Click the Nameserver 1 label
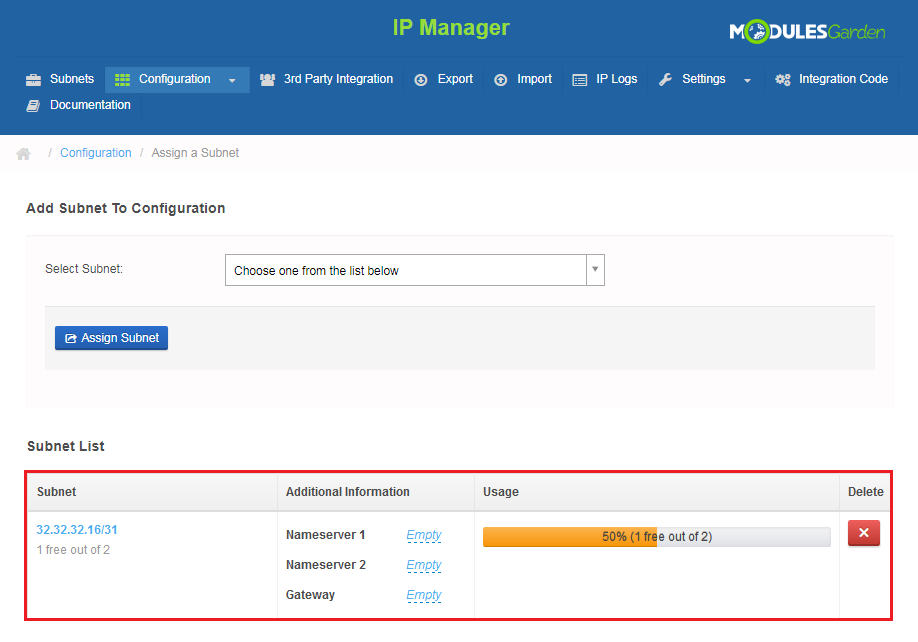This screenshot has height=642, width=918. point(326,535)
